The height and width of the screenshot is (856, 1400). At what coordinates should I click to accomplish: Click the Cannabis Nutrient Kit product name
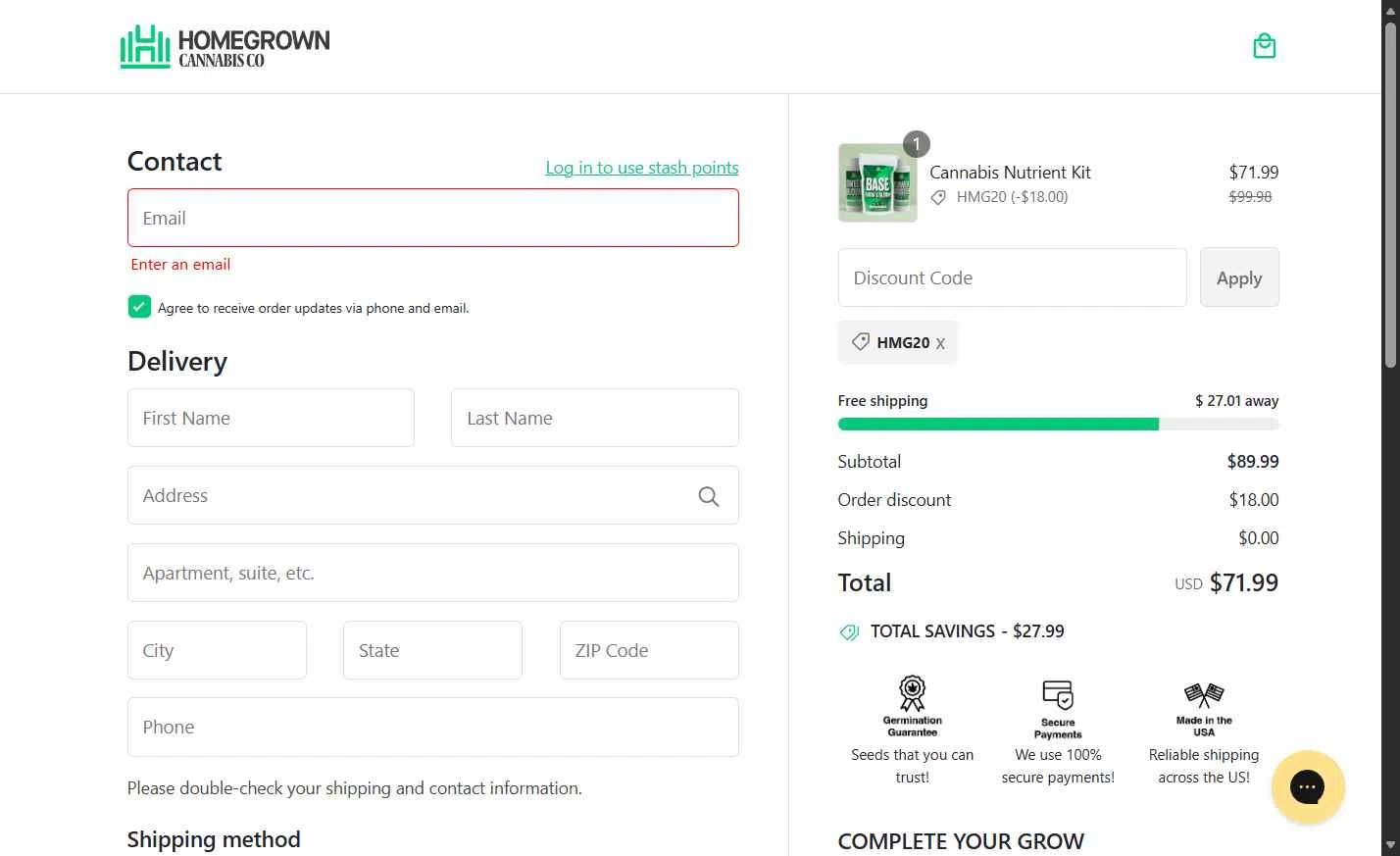(1010, 173)
